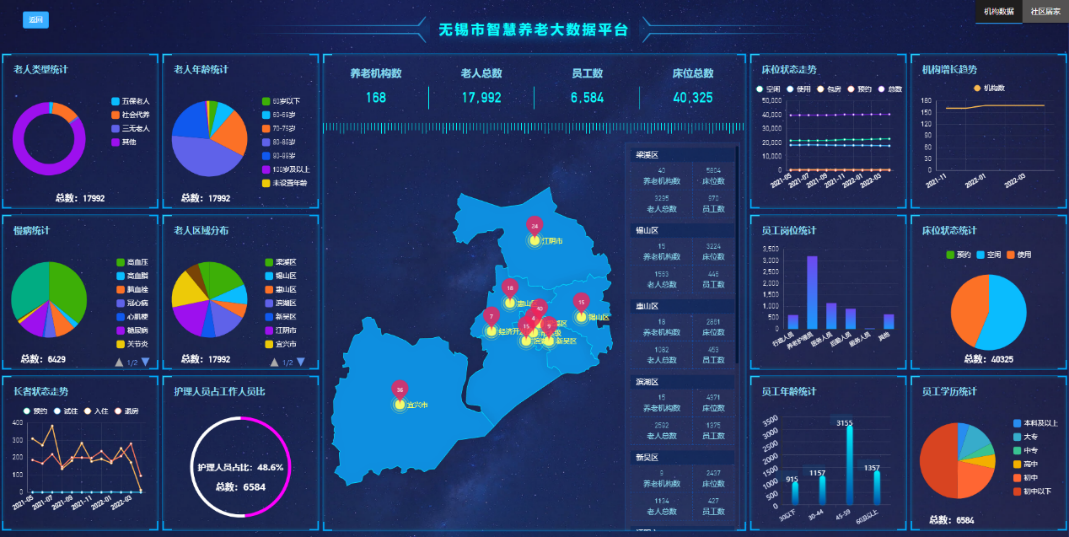
Task: Next legend page in 老人区域分布 chart
Action: click(x=306, y=362)
